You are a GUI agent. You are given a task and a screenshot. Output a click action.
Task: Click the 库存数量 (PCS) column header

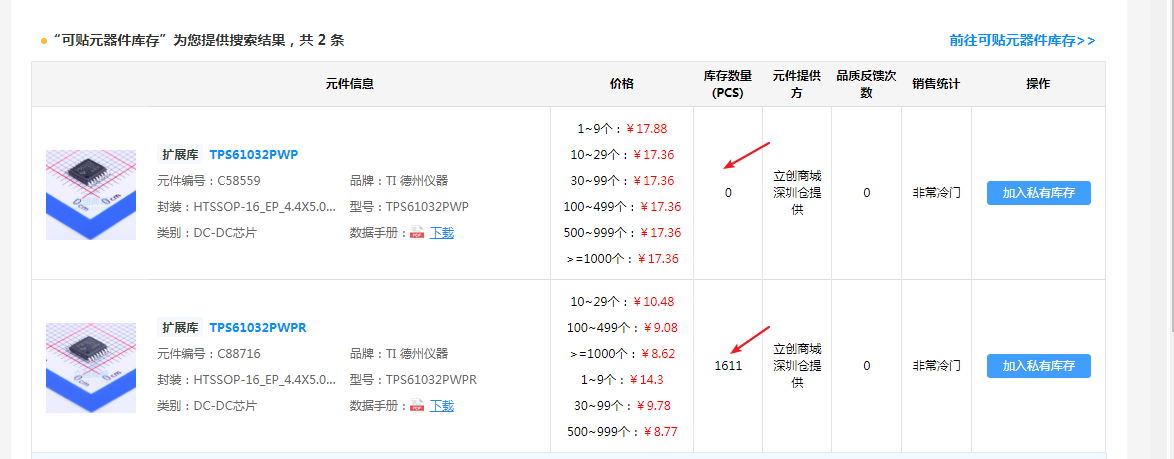tap(727, 84)
